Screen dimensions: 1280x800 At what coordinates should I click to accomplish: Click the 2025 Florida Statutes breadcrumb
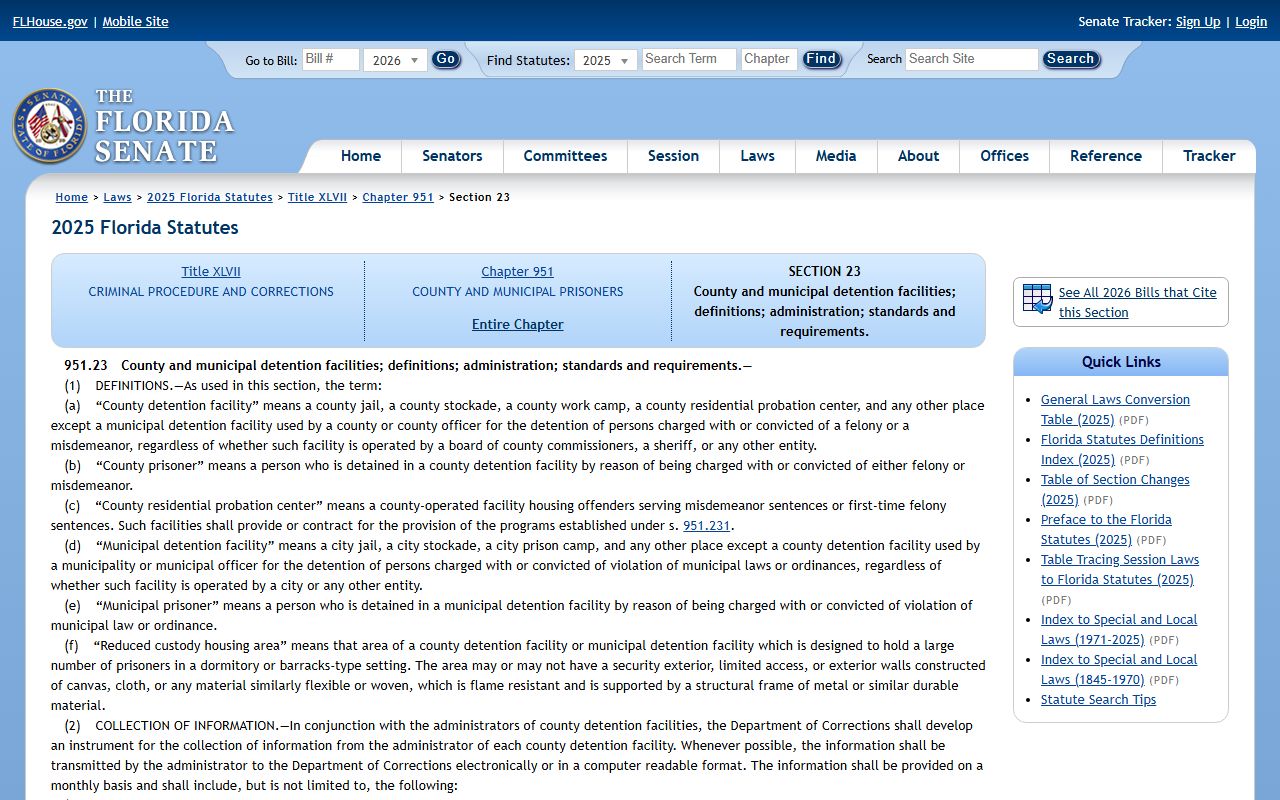(210, 197)
